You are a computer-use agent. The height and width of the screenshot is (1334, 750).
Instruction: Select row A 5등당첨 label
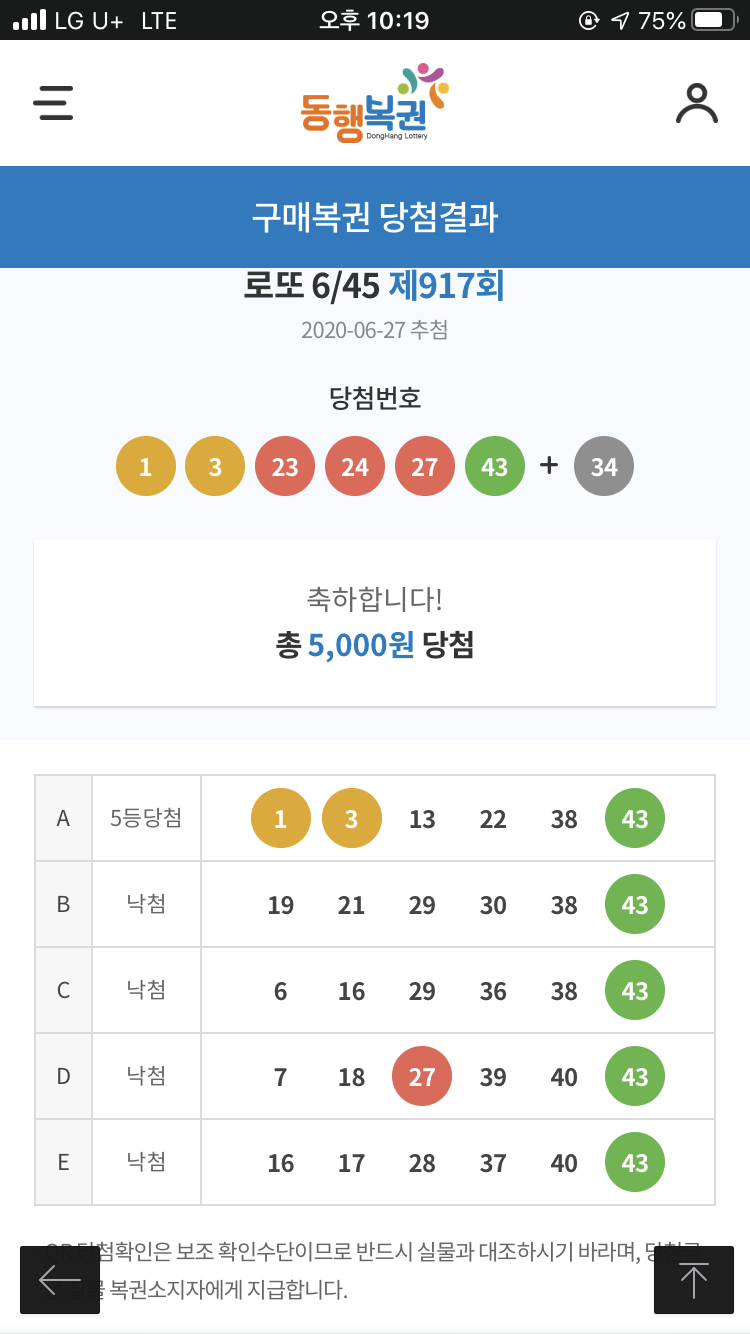click(x=146, y=818)
